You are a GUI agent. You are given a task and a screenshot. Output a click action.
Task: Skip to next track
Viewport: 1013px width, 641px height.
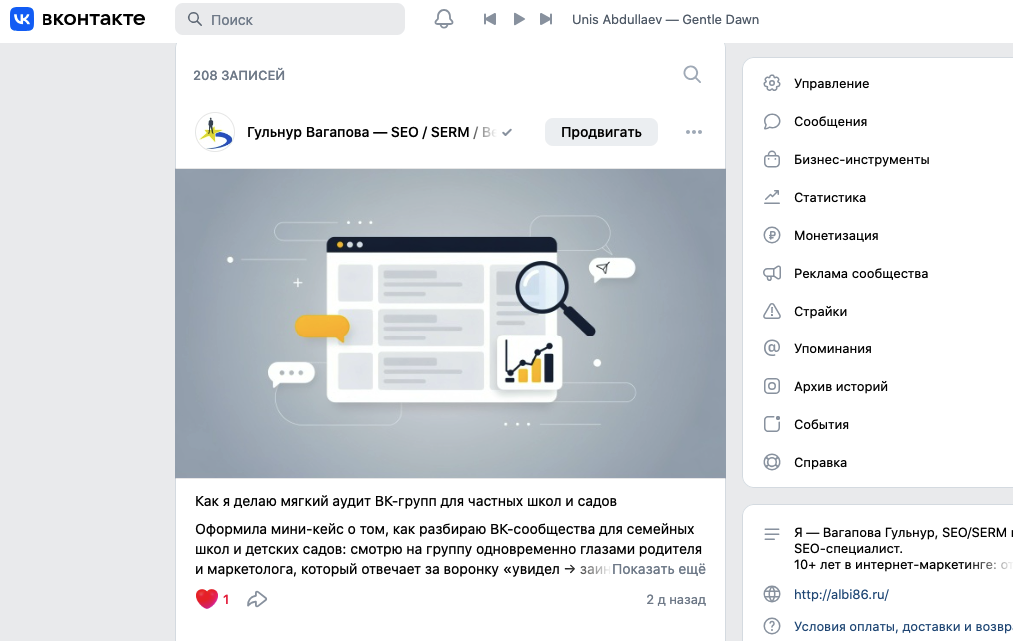(x=546, y=19)
